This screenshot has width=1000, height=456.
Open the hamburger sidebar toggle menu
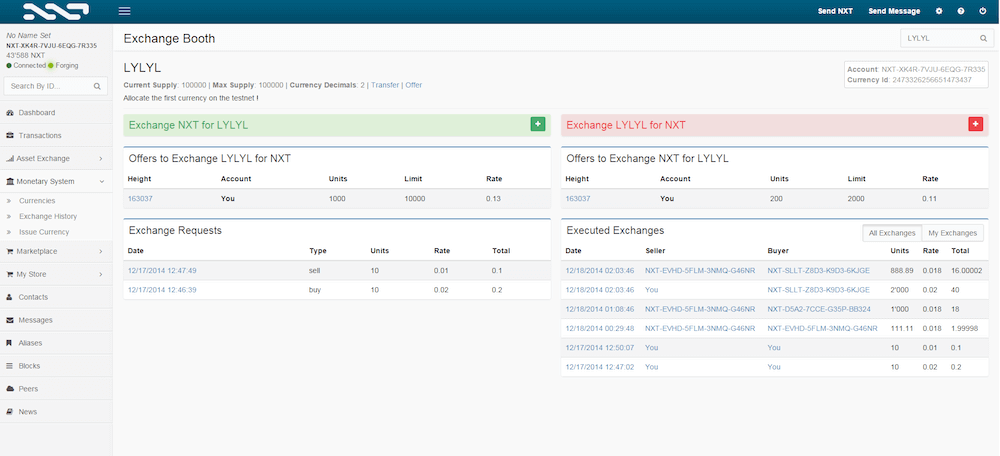pos(124,11)
